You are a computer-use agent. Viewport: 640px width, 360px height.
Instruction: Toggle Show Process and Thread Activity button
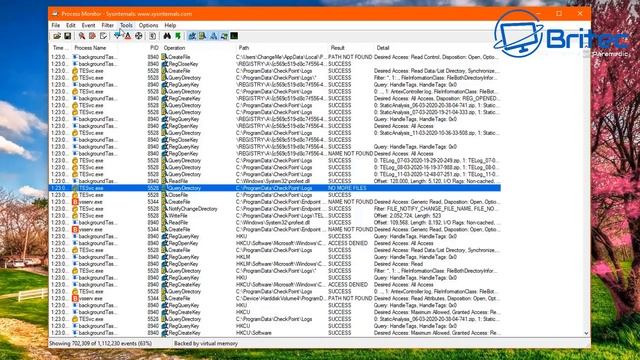point(224,36)
